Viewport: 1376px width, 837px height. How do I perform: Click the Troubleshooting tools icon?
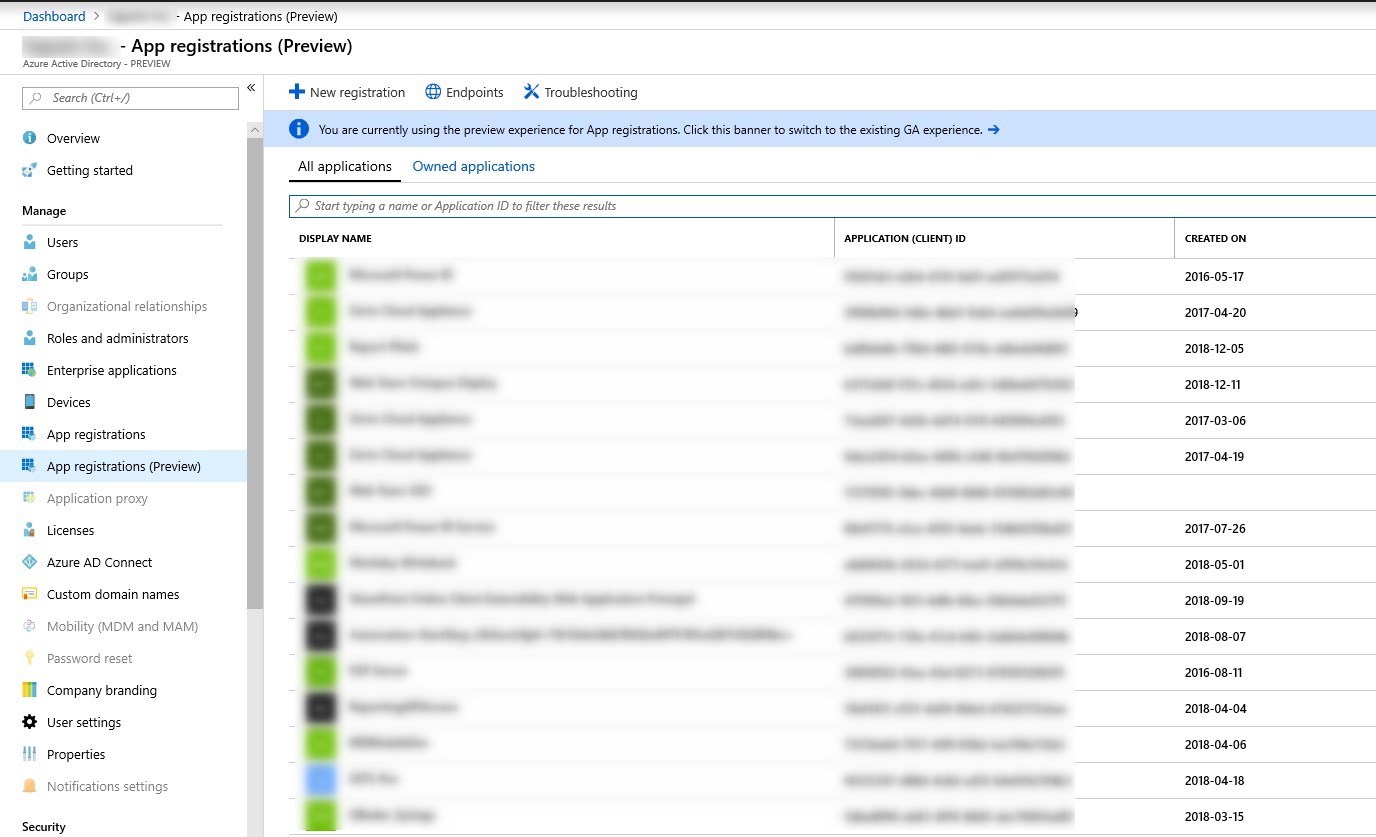531,92
